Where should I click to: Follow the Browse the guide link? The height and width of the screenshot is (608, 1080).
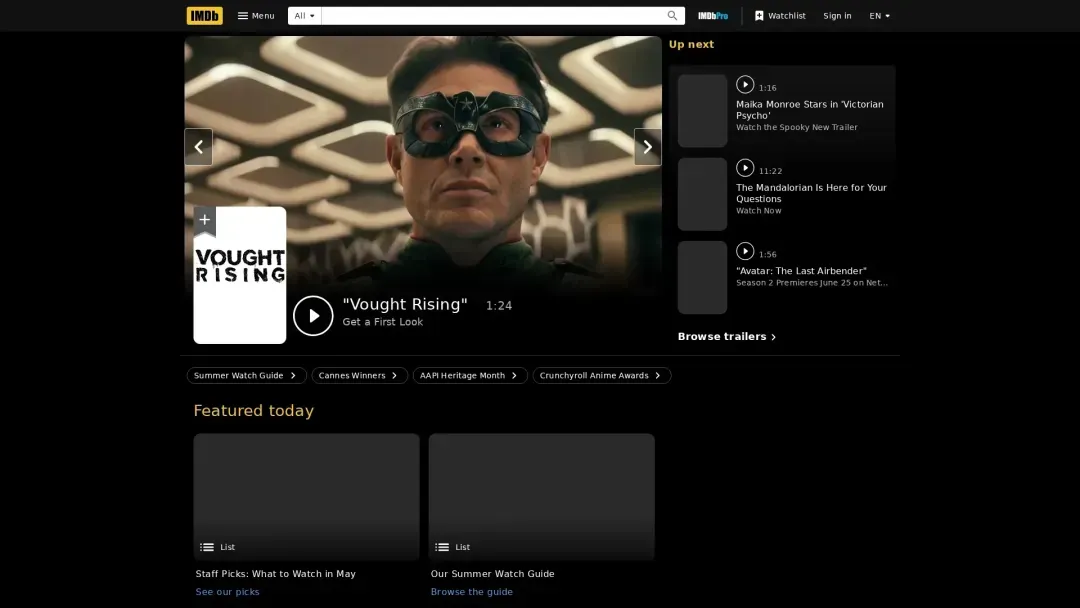pos(471,591)
